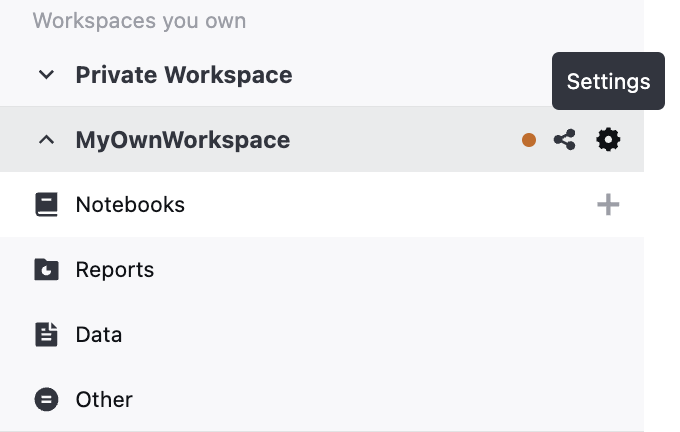Collapse the MyOwnWorkspace chevron
The height and width of the screenshot is (432, 680).
46,140
